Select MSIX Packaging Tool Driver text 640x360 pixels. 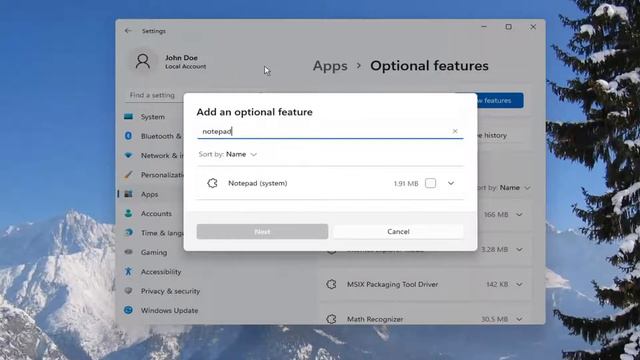[x=392, y=284]
